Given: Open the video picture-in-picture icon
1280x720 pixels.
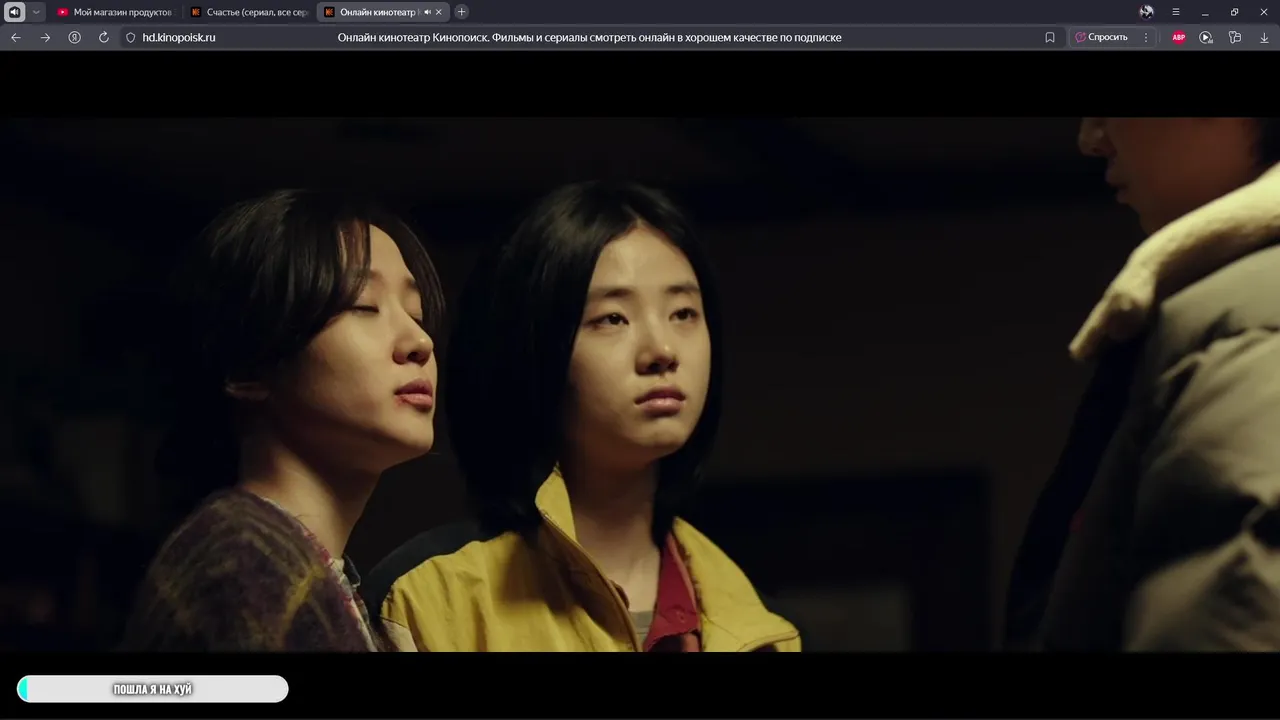Looking at the screenshot, I should 1206,37.
